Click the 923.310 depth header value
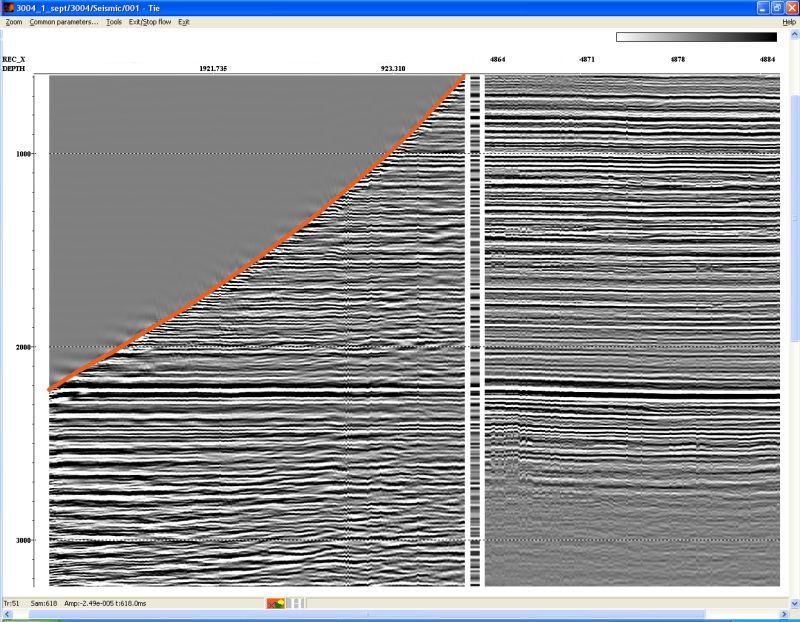This screenshot has height=622, width=800. coord(393,68)
